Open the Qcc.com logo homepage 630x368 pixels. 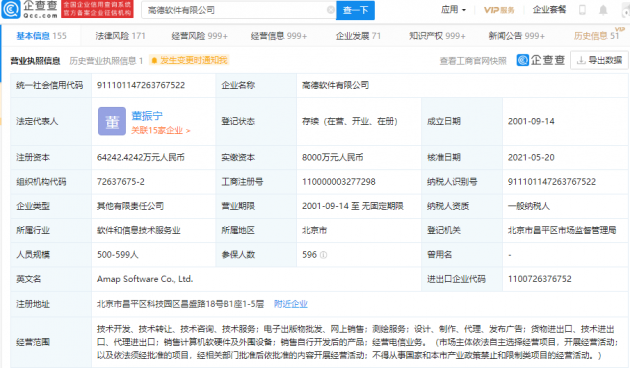pyautogui.click(x=30, y=9)
